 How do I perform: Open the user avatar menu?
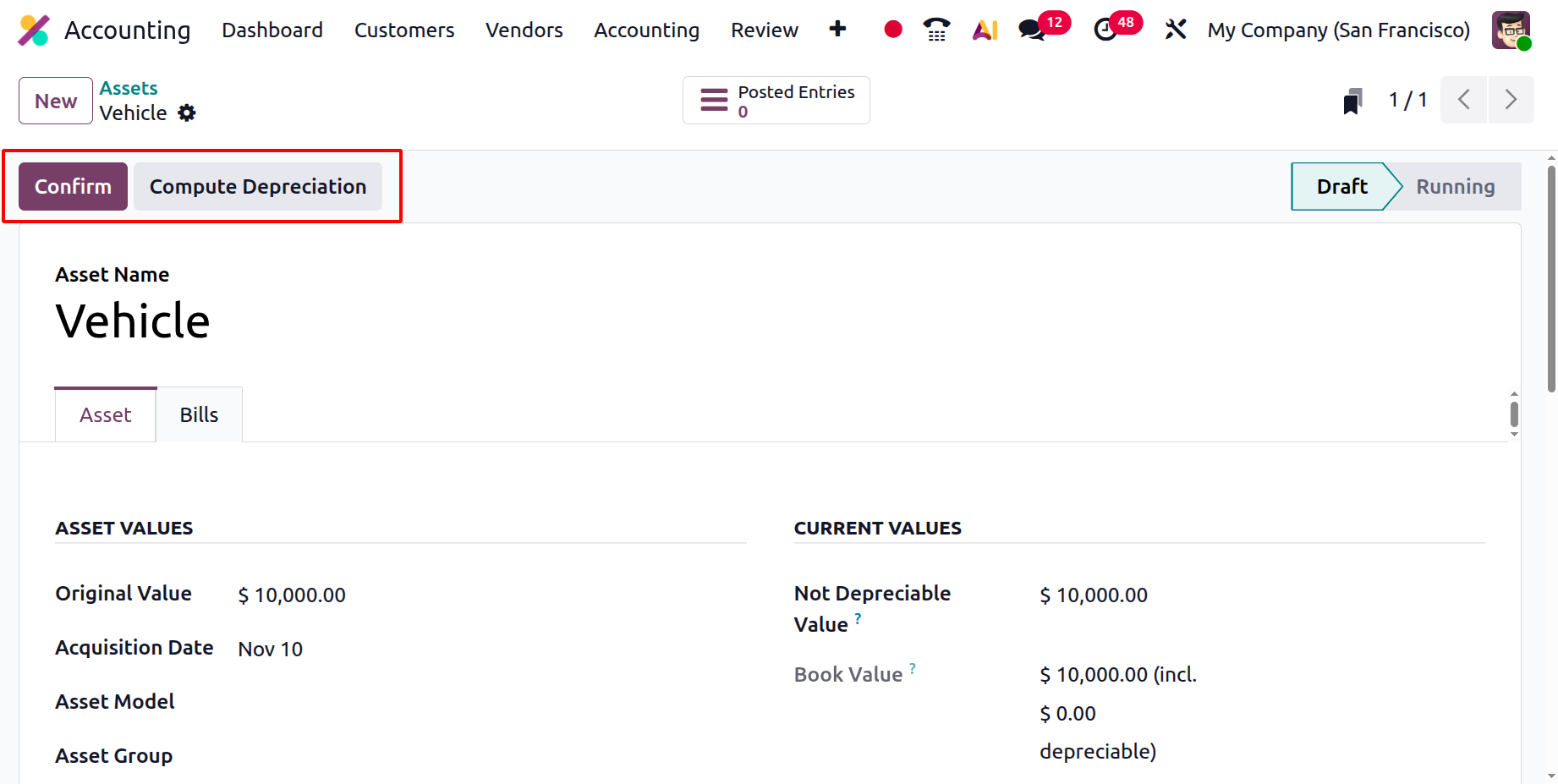1511,30
